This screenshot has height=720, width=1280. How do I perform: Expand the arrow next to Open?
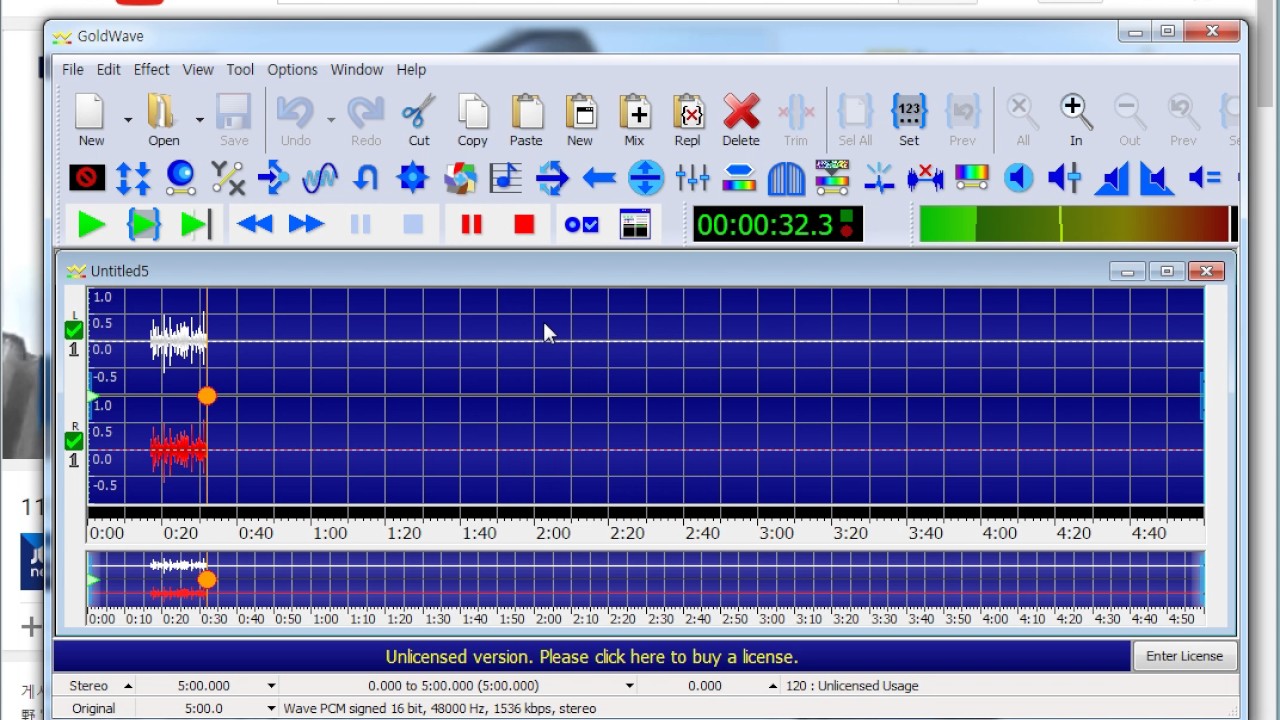pos(199,120)
